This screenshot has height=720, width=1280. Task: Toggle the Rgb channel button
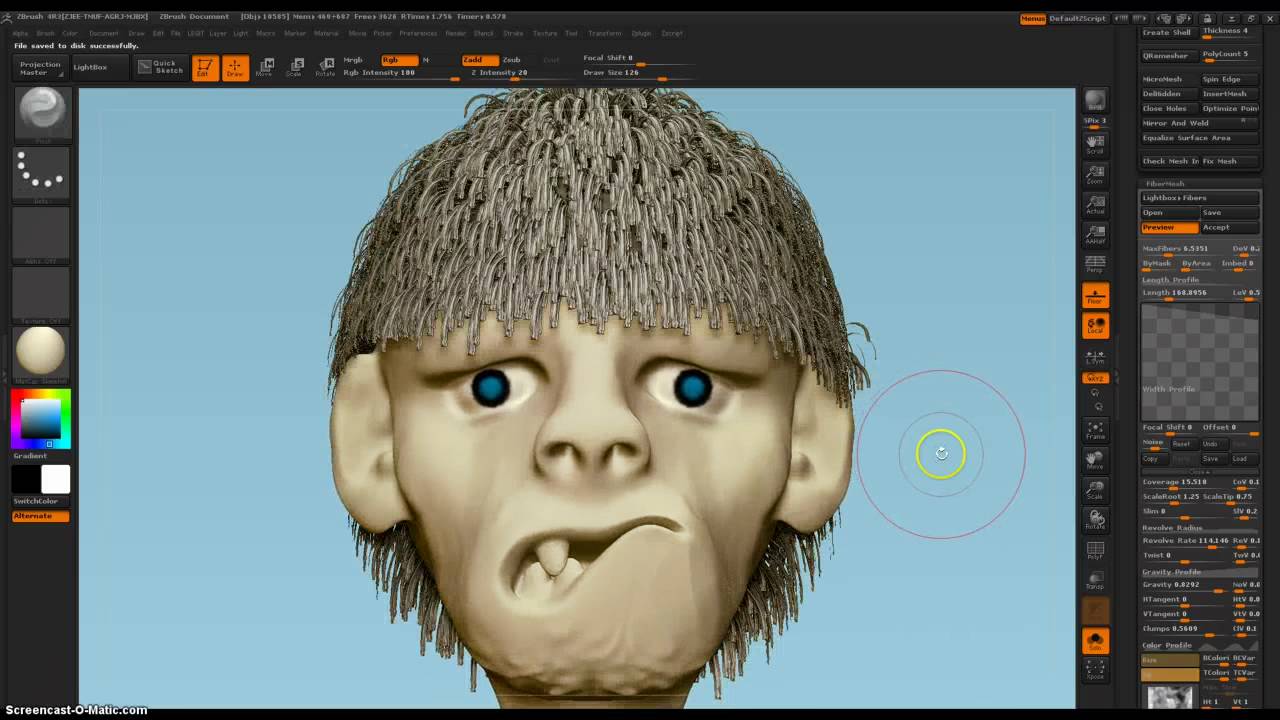click(399, 60)
